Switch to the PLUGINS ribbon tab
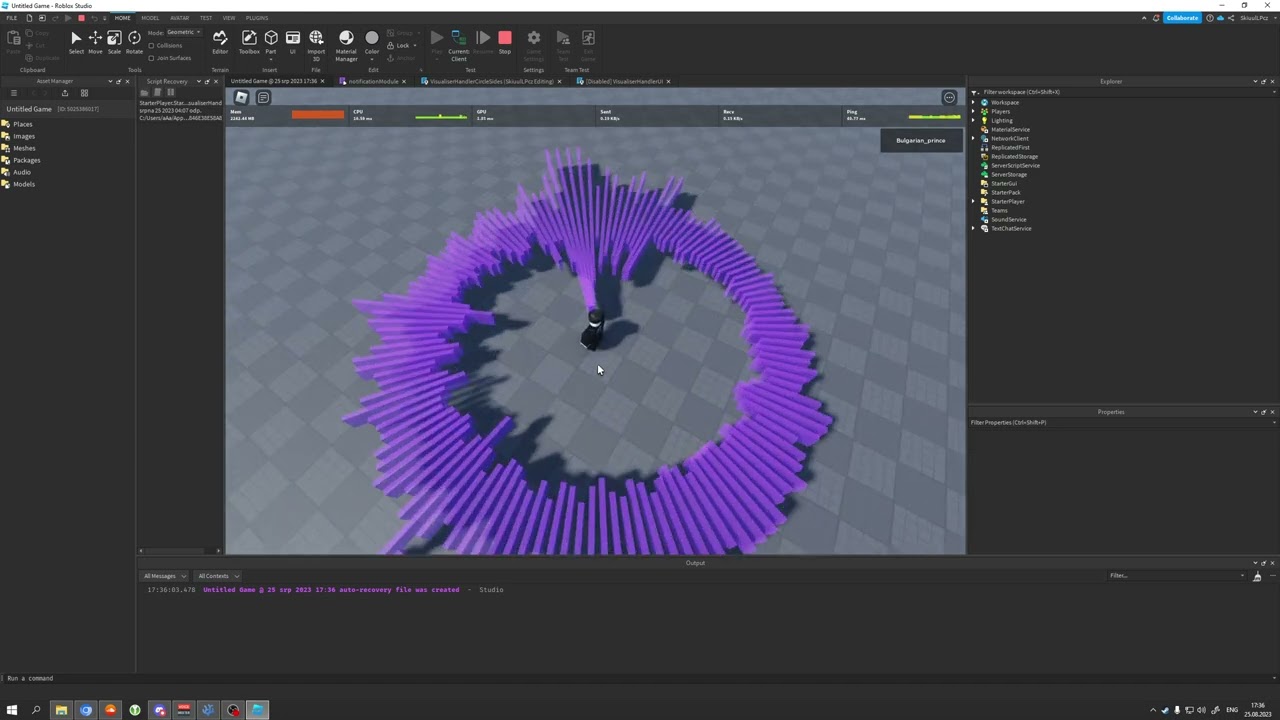This screenshot has height=720, width=1280. coord(257,18)
